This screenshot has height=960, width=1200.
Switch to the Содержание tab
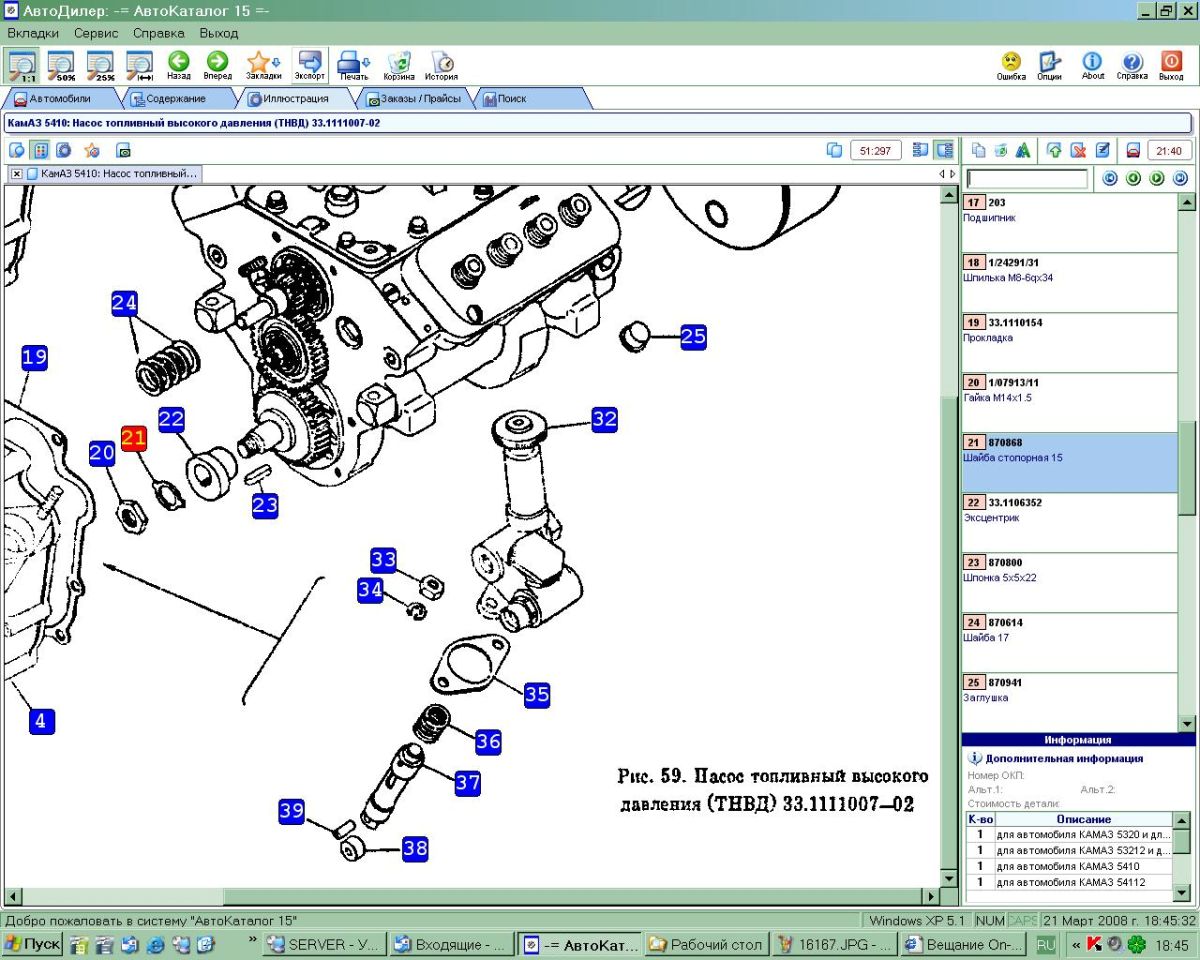[176, 99]
